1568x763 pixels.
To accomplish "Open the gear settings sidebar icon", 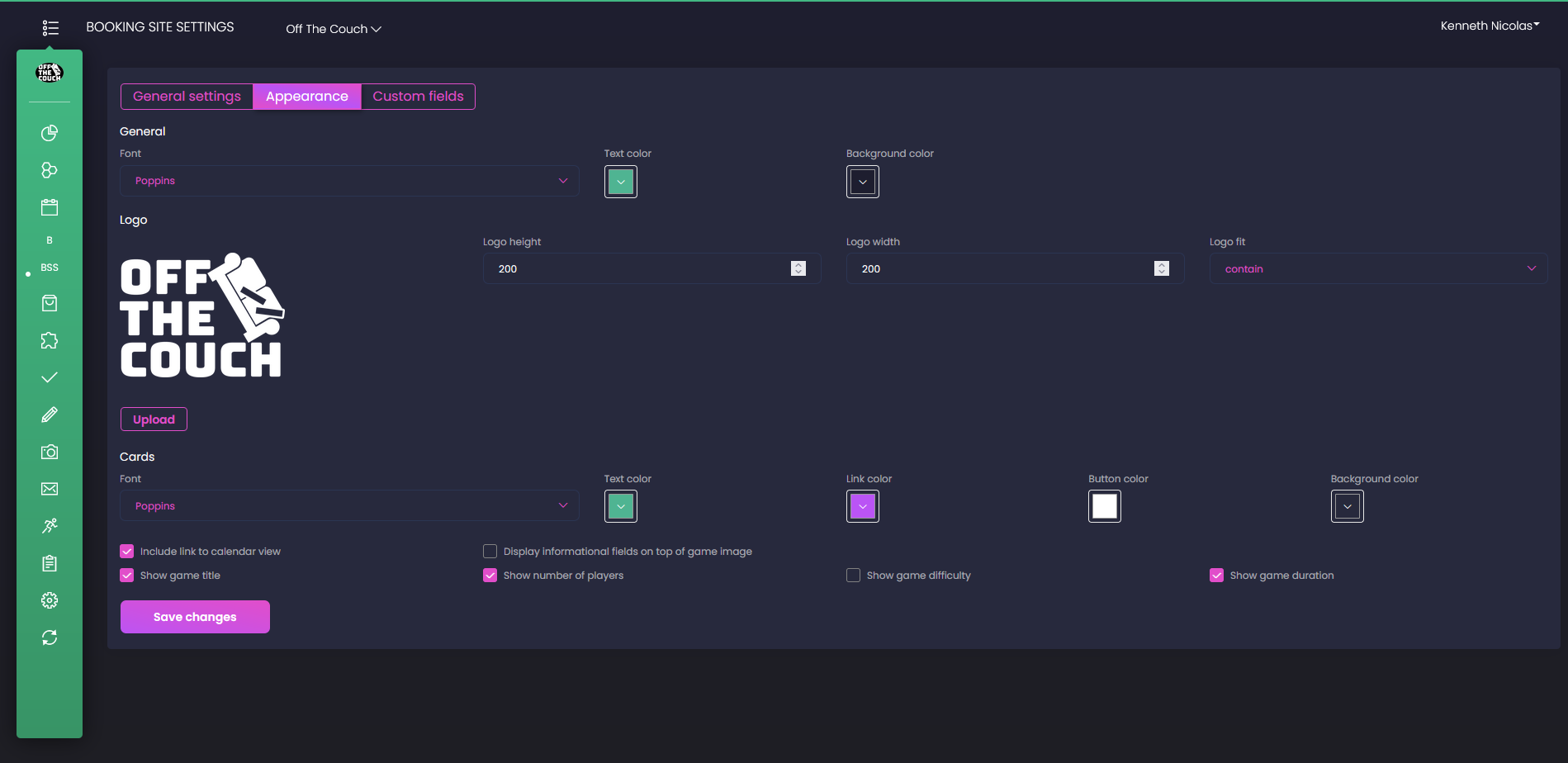I will click(50, 600).
